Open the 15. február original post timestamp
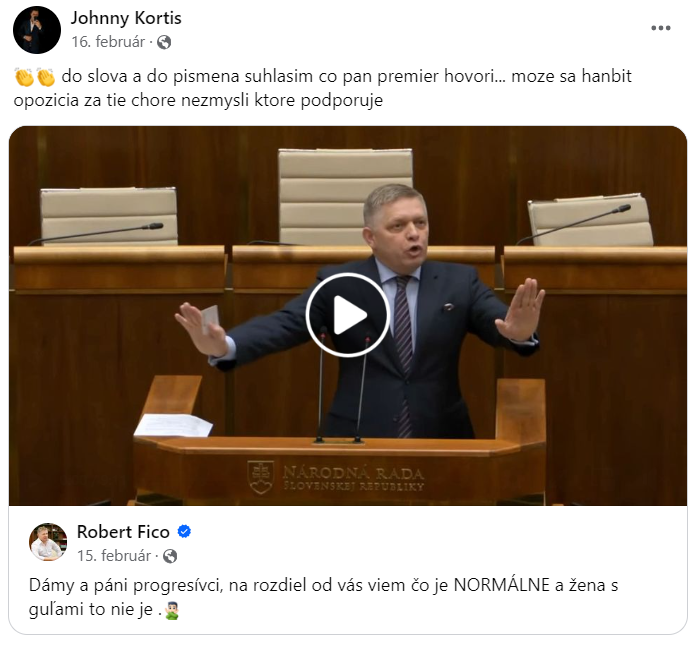This screenshot has height=647, width=692. [114, 556]
